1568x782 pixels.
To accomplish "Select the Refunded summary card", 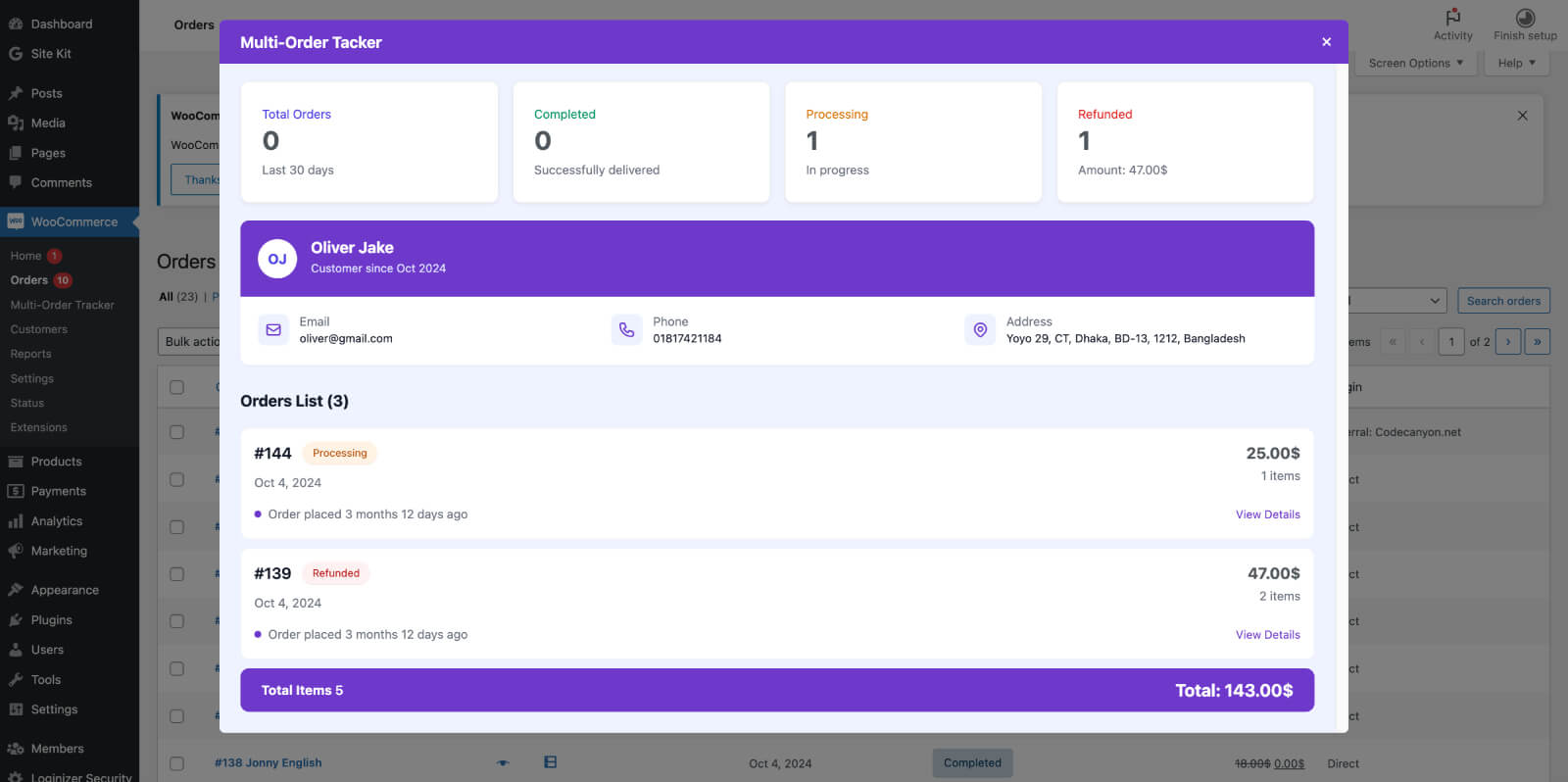I will coord(1185,142).
